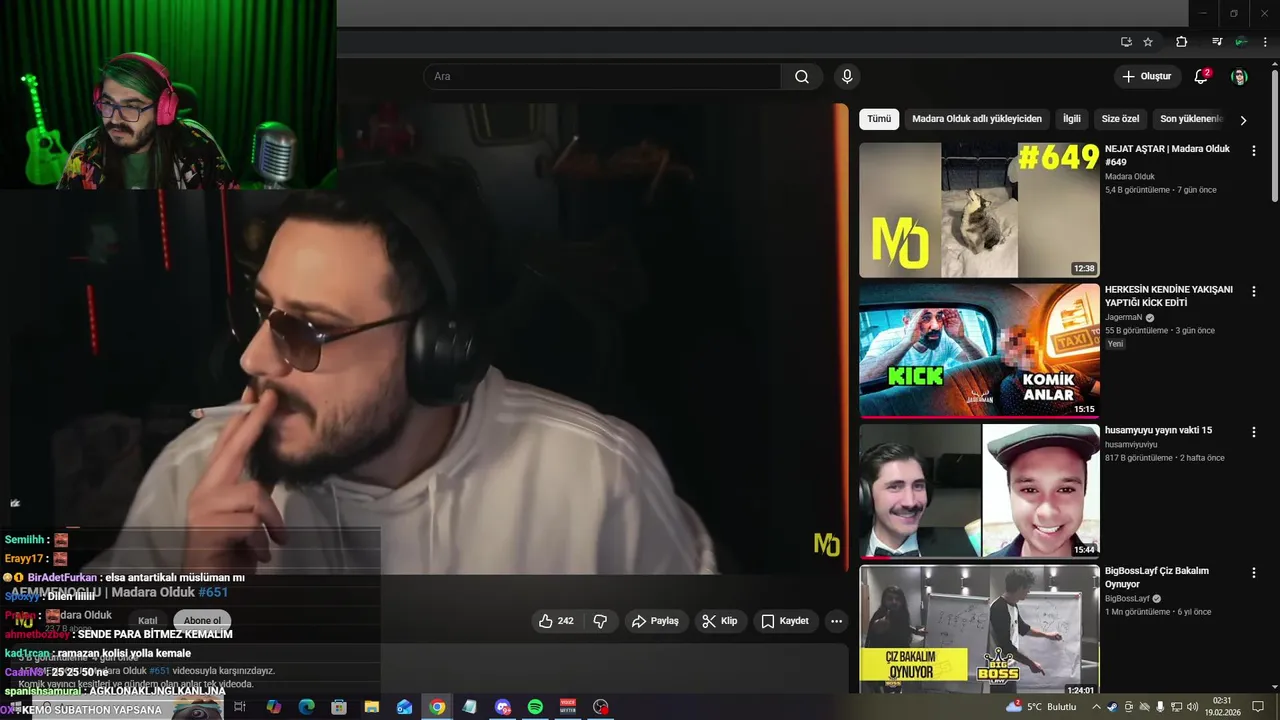
Task: Select Madara Olduk adlı yükleyiciden chip
Action: 977,119
